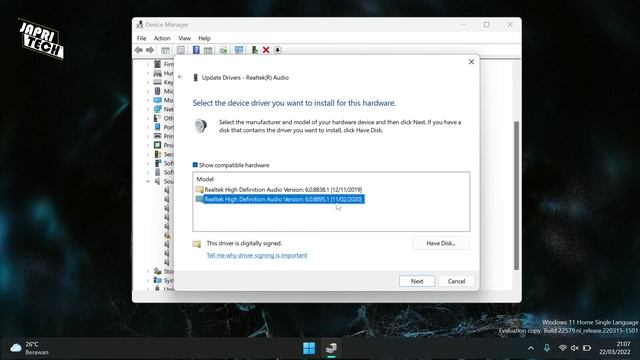Click the microphone tray icon

click(547, 348)
